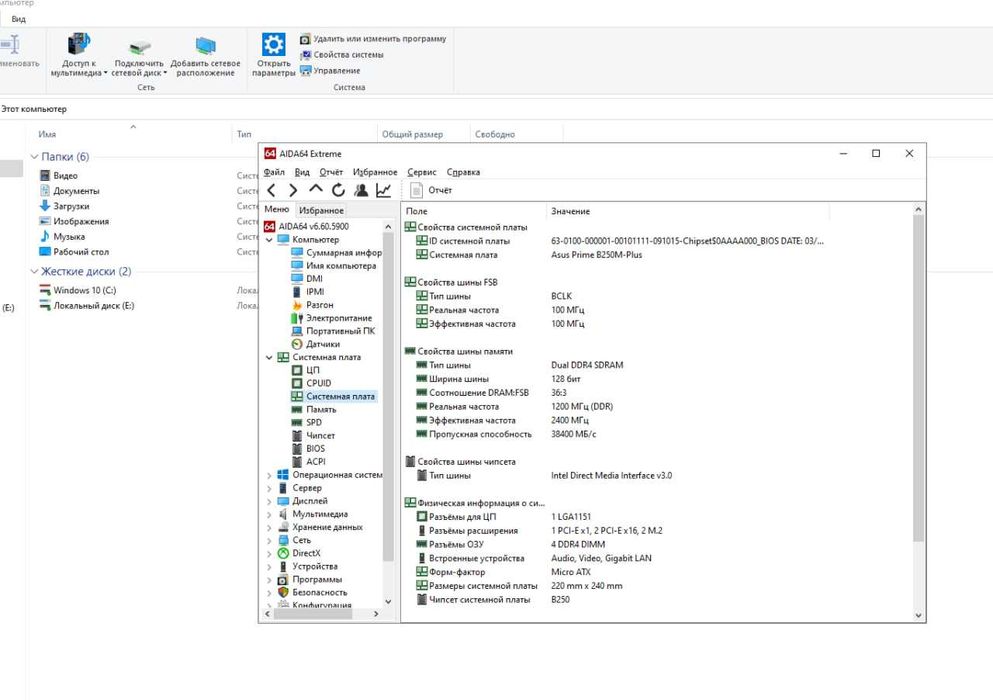Click the Asus Prime B250M-Plus value
The height and width of the screenshot is (700, 993).
tap(597, 255)
